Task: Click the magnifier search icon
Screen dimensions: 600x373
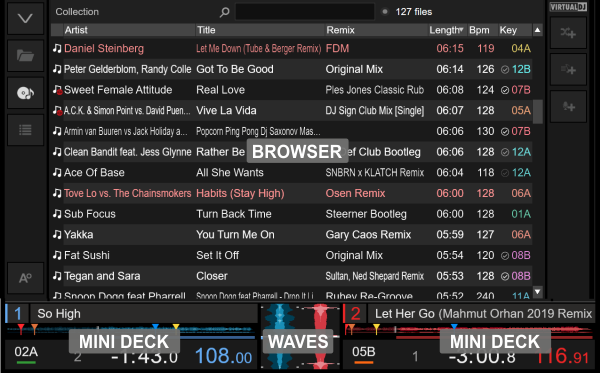Action: tap(225, 12)
